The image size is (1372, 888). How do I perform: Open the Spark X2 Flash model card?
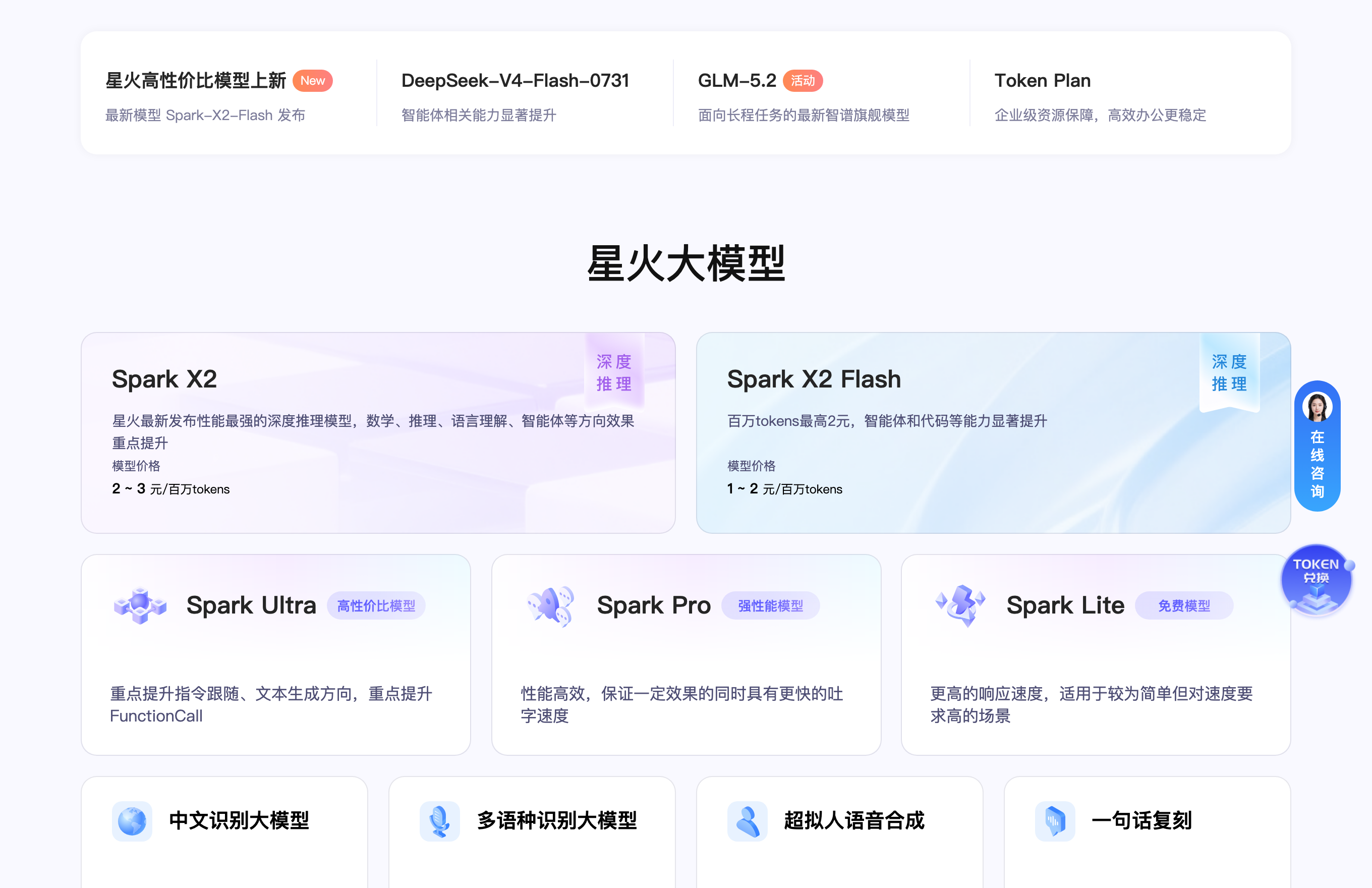(993, 432)
